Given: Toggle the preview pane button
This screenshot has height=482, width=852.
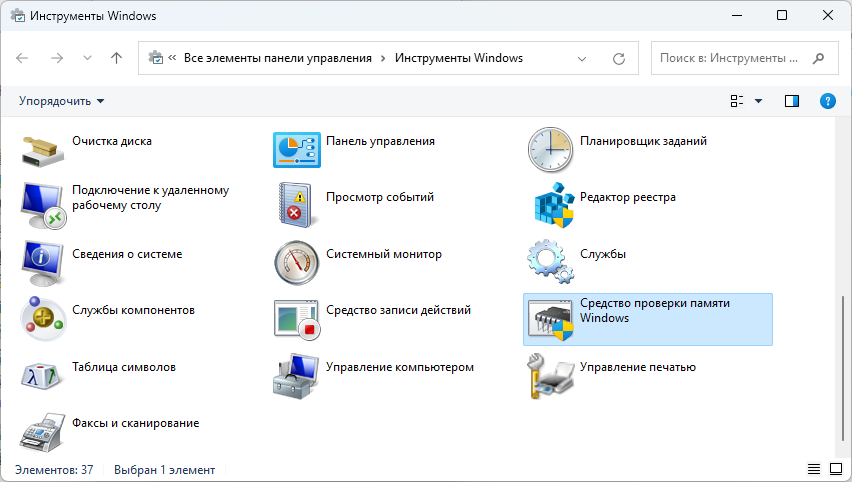Looking at the screenshot, I should 792,101.
